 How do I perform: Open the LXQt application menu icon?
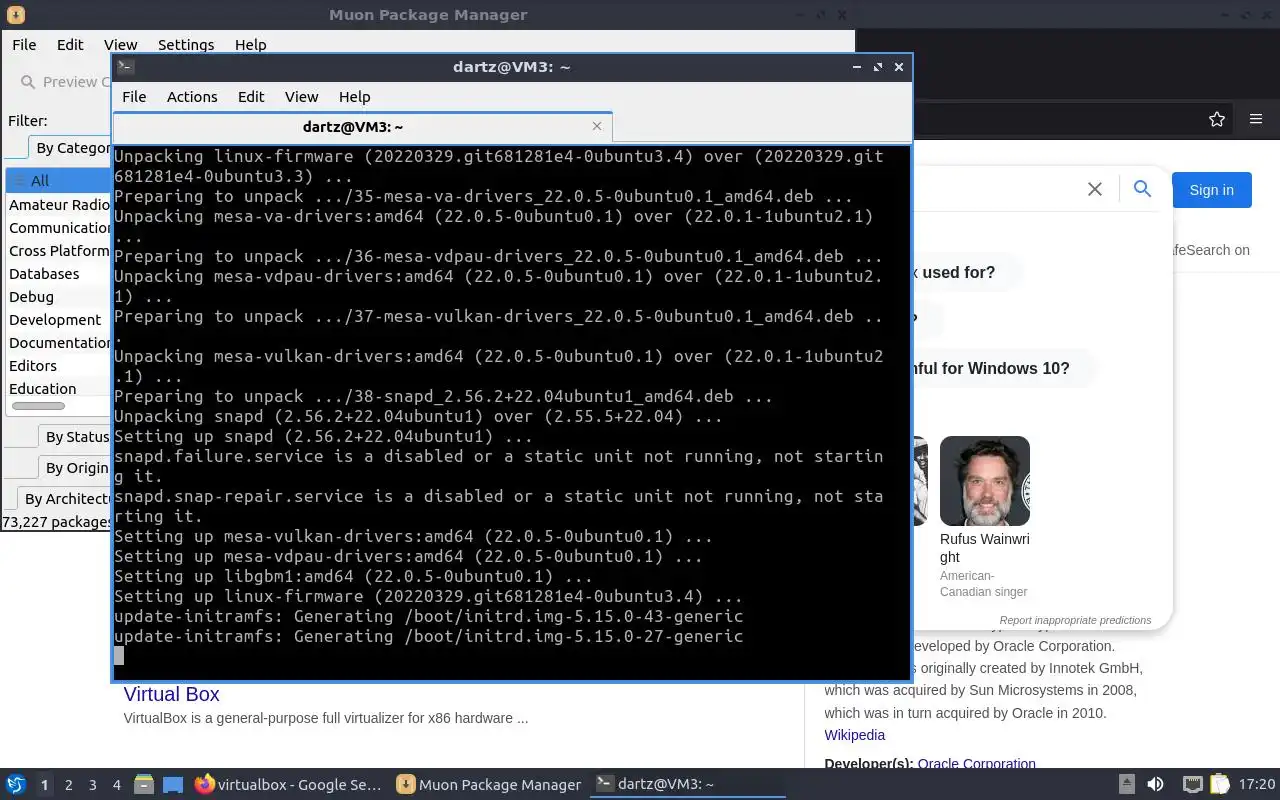pos(15,785)
